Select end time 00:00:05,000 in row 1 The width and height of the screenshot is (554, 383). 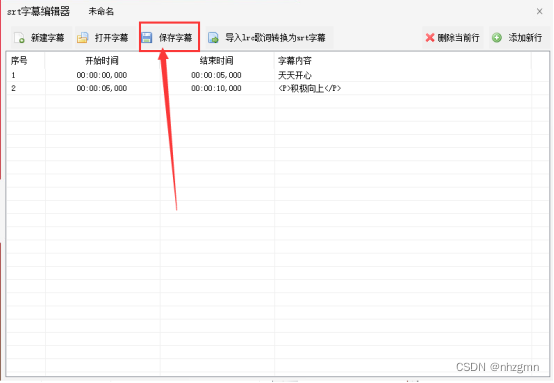click(x=216, y=75)
